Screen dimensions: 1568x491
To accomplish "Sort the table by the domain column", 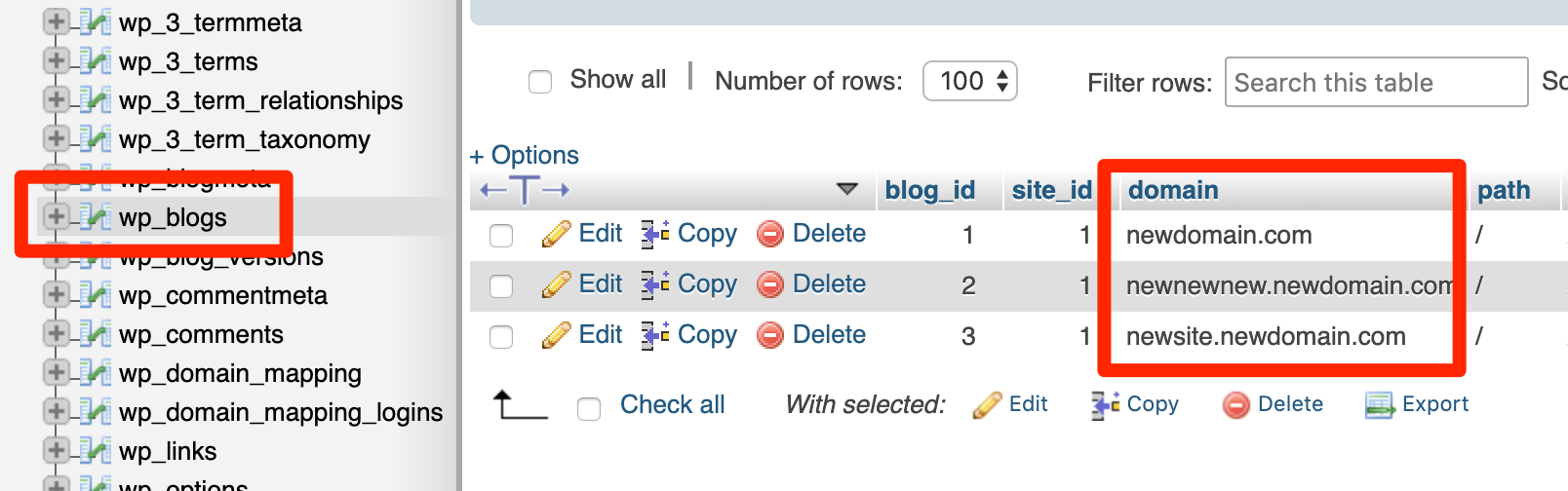I will pos(1173,190).
